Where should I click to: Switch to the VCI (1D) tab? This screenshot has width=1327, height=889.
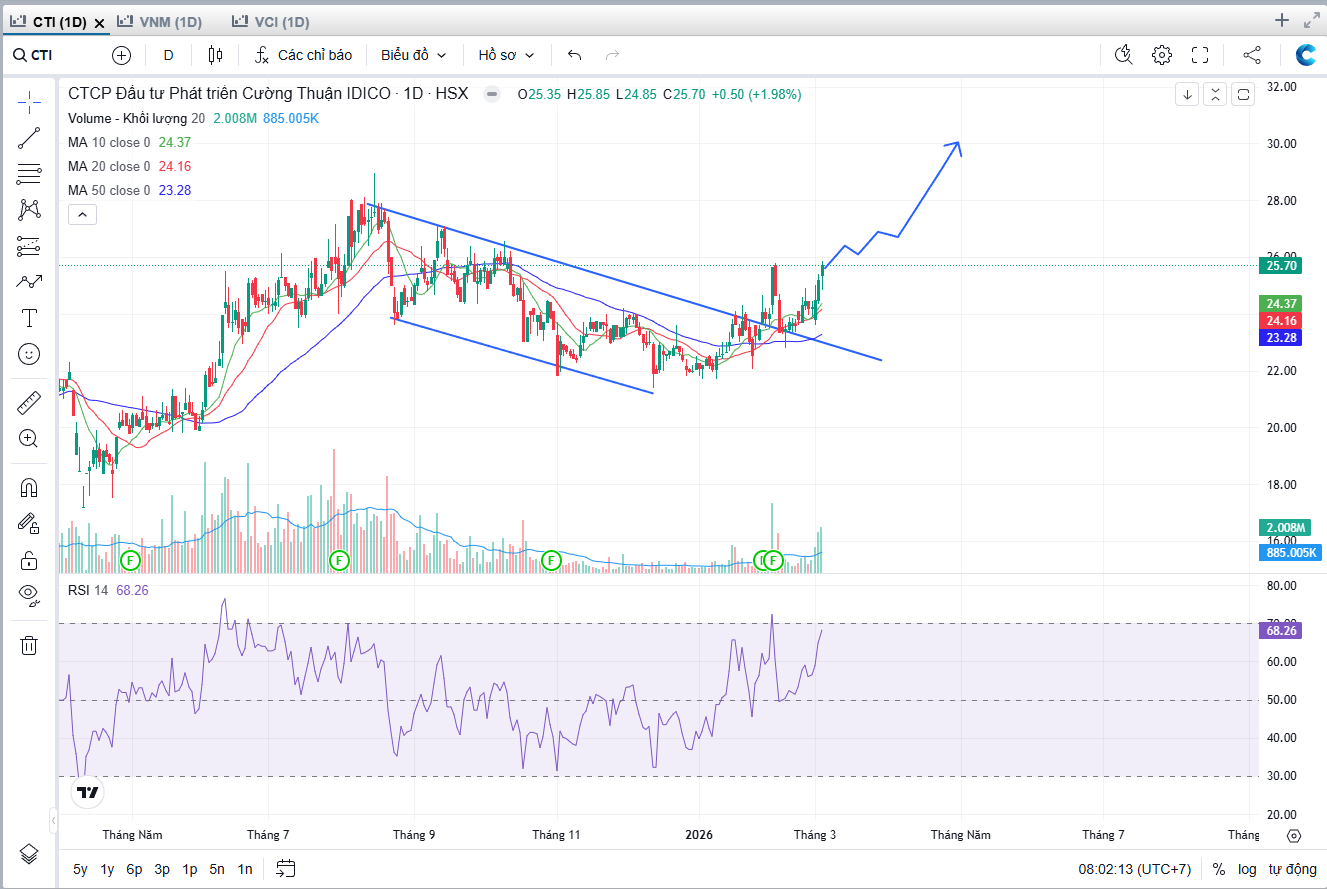270,21
